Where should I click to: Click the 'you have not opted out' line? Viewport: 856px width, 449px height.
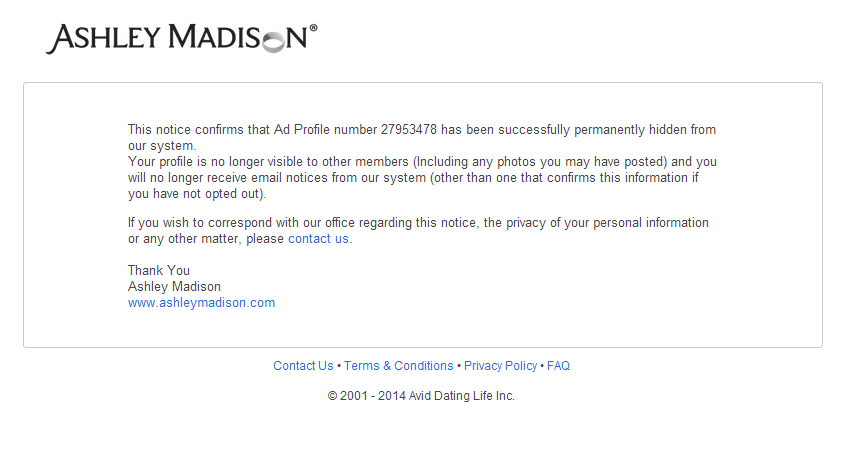click(x=197, y=194)
